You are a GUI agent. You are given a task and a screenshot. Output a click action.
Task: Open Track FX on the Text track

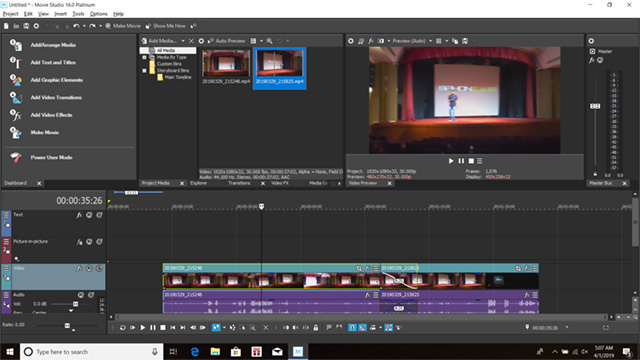click(79, 215)
